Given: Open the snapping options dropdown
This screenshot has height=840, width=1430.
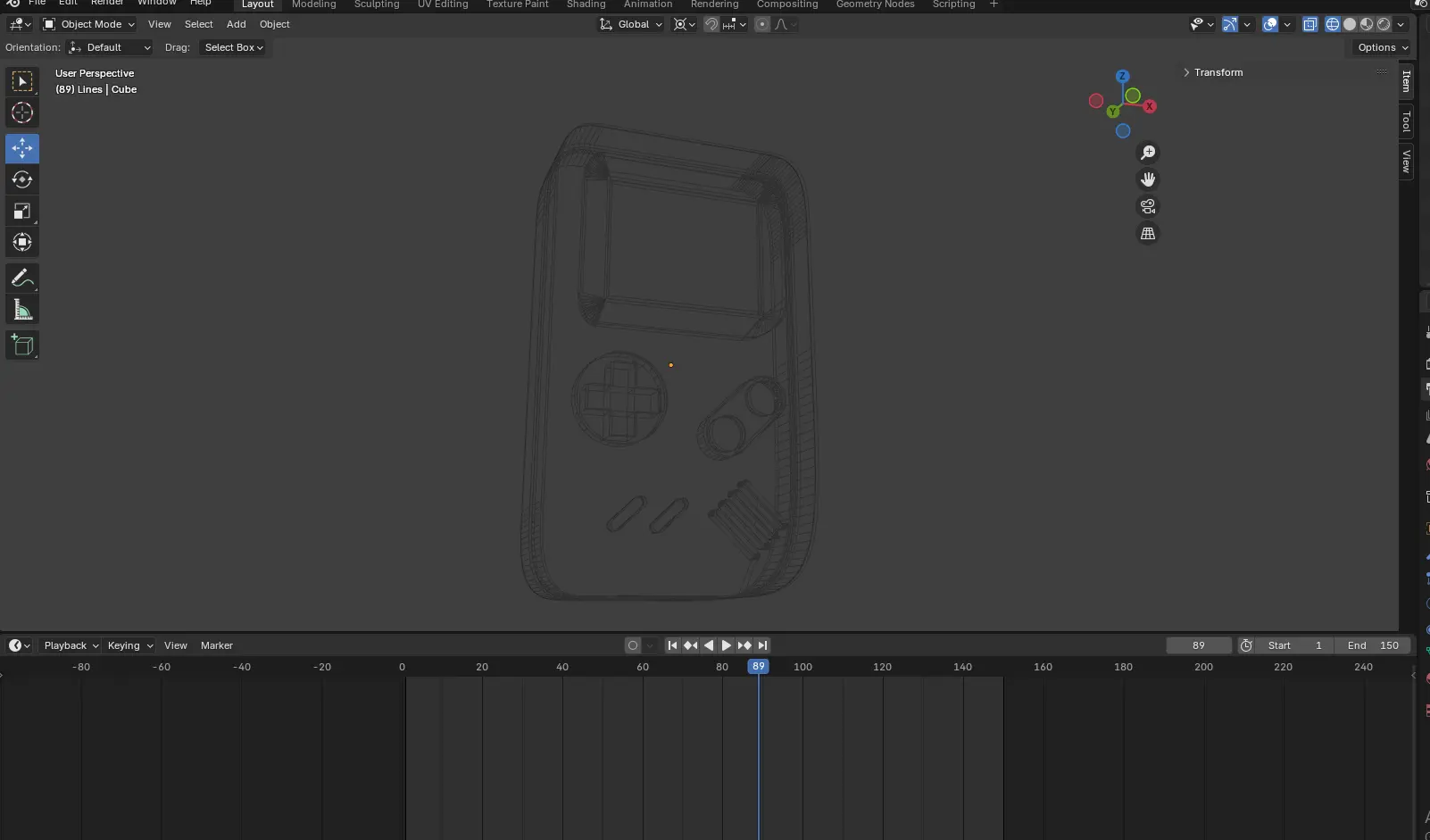Looking at the screenshot, I should point(735,24).
